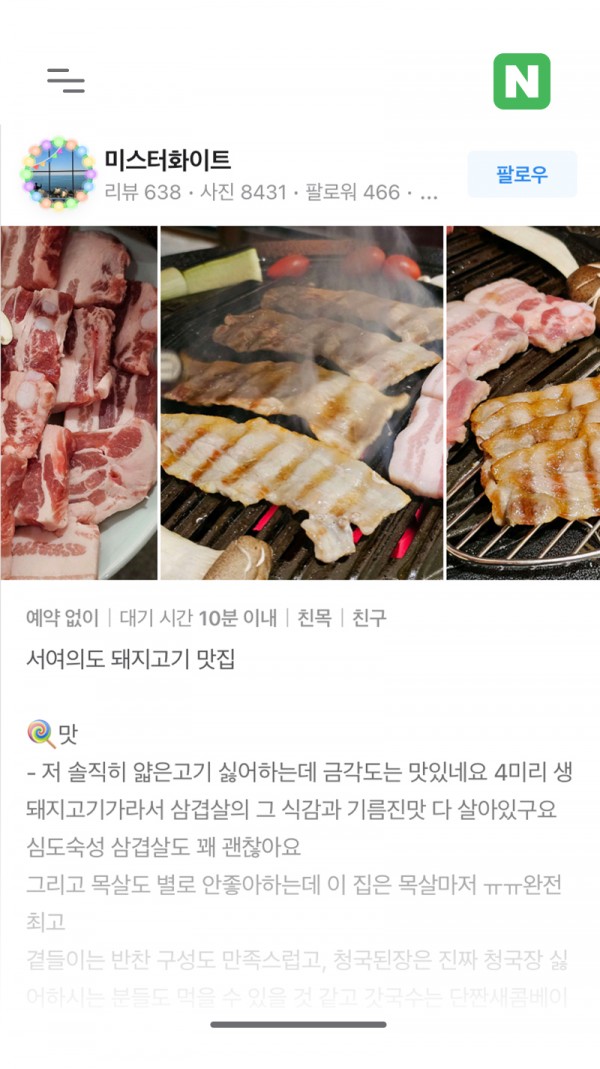Expand the faded review text at bottom
600x1069 pixels.
tap(298, 978)
